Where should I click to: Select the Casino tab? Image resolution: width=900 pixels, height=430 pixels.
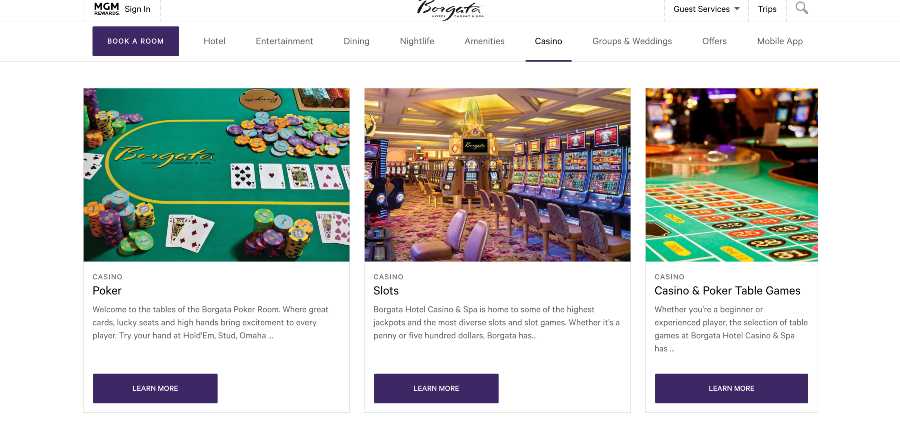(548, 41)
